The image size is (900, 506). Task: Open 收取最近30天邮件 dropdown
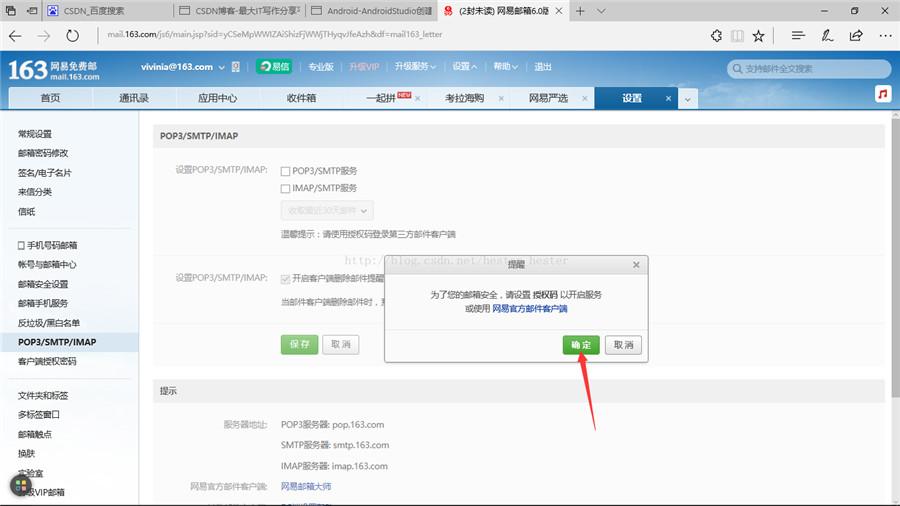[327, 211]
